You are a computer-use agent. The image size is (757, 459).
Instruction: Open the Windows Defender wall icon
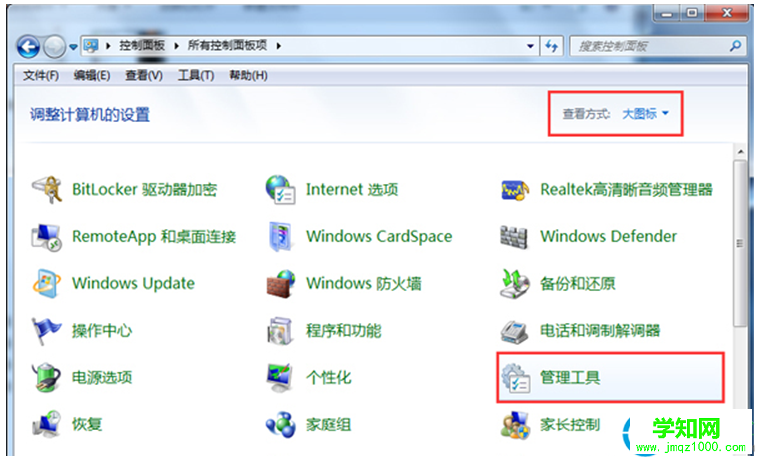pos(514,236)
